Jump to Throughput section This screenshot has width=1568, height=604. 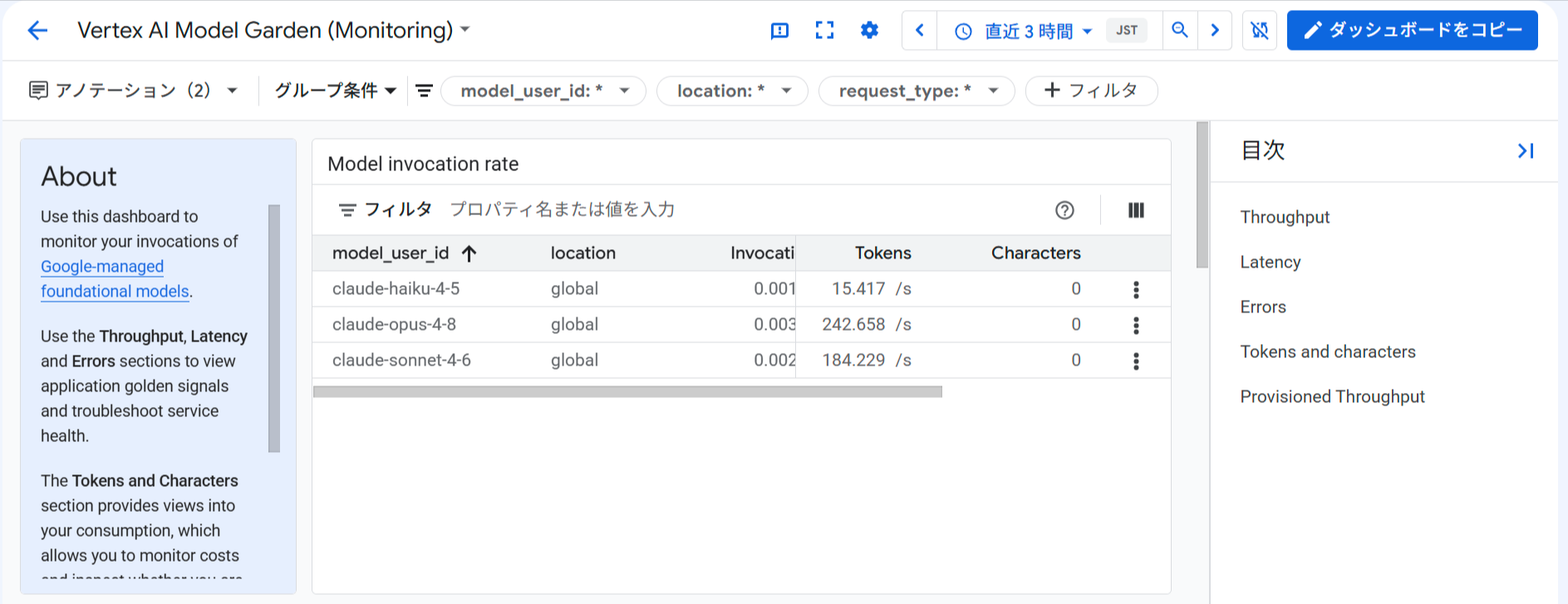tap(1285, 218)
